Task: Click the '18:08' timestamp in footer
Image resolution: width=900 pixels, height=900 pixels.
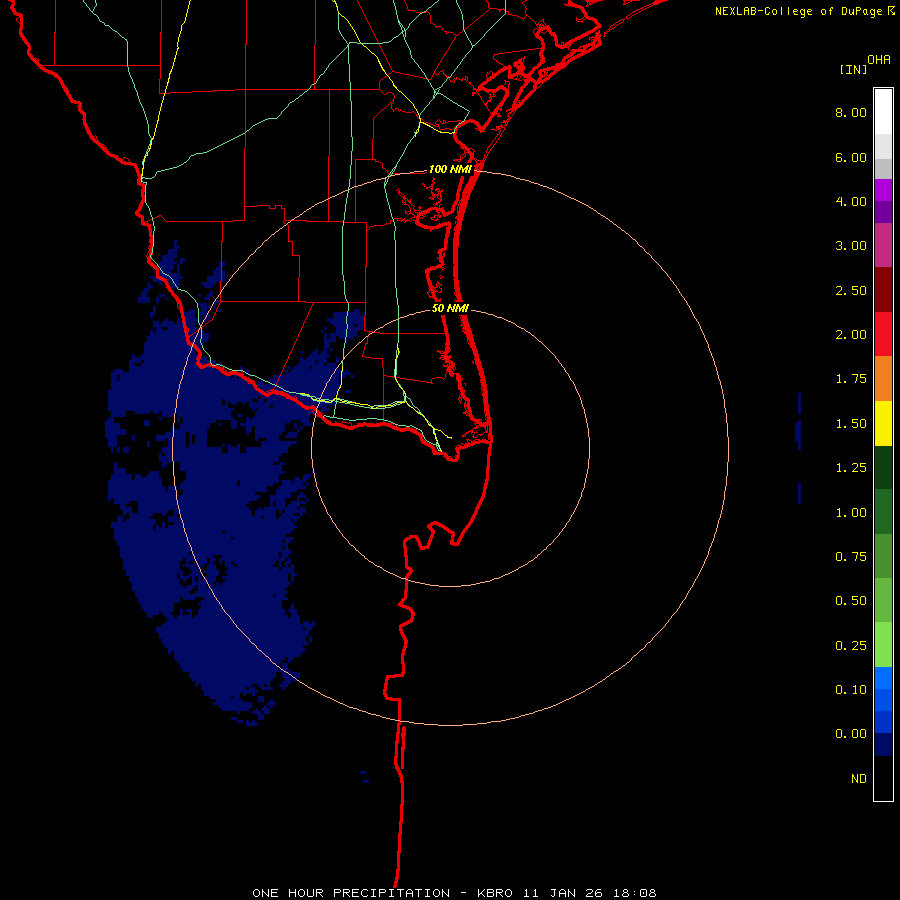Action: (x=633, y=893)
